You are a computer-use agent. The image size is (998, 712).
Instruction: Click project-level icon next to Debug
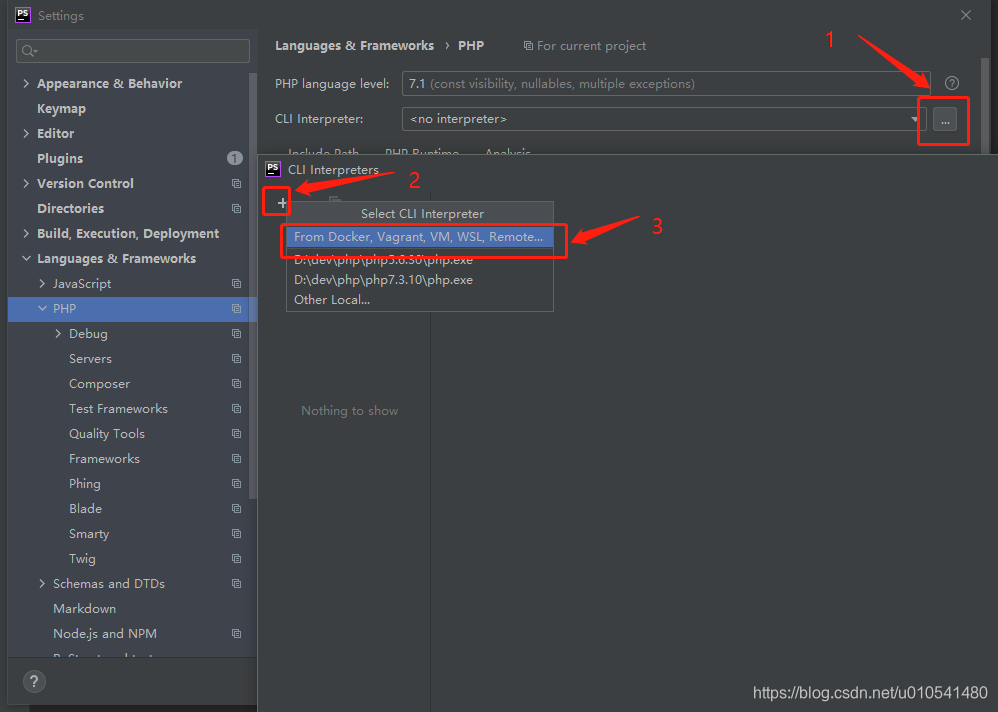pos(237,333)
